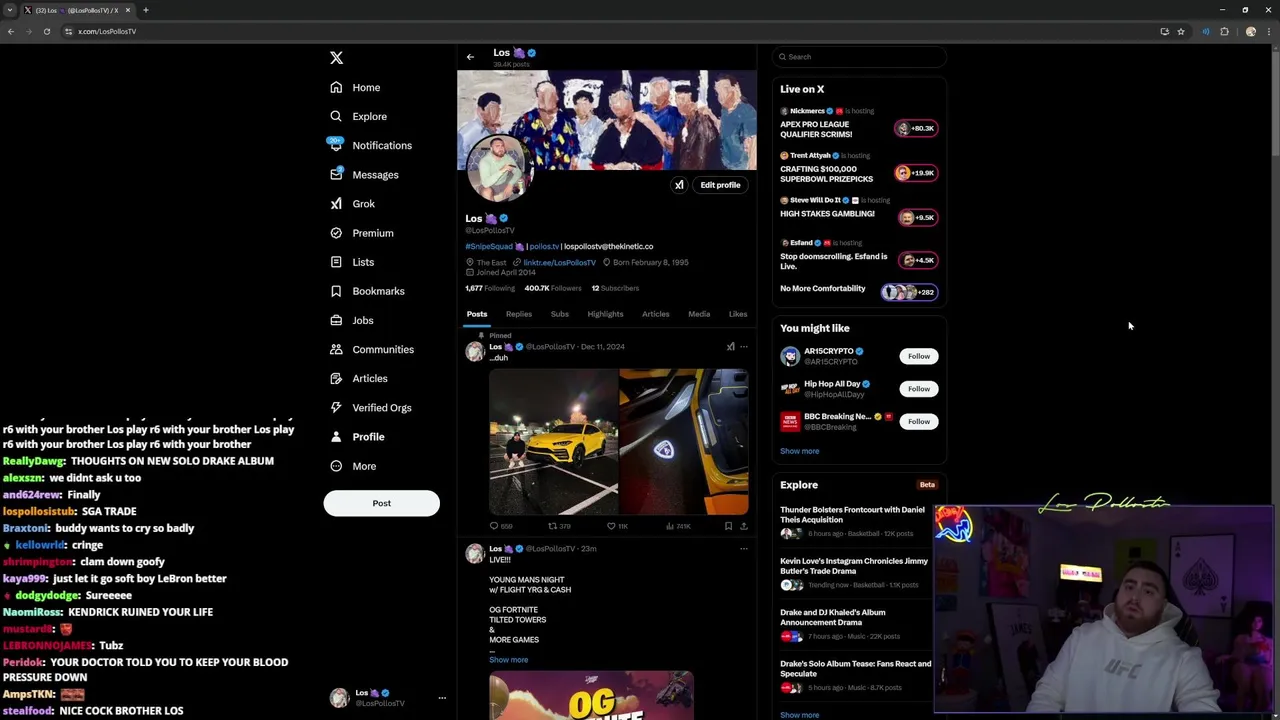
Task: Click the Post button
Action: tap(381, 503)
